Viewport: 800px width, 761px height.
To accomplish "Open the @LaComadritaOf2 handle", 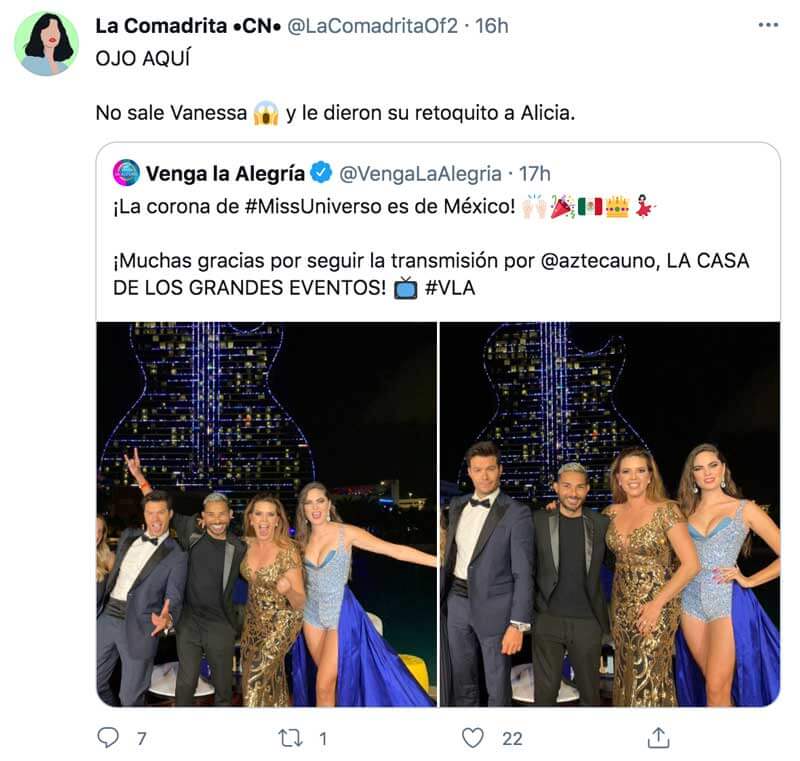I will click(372, 26).
